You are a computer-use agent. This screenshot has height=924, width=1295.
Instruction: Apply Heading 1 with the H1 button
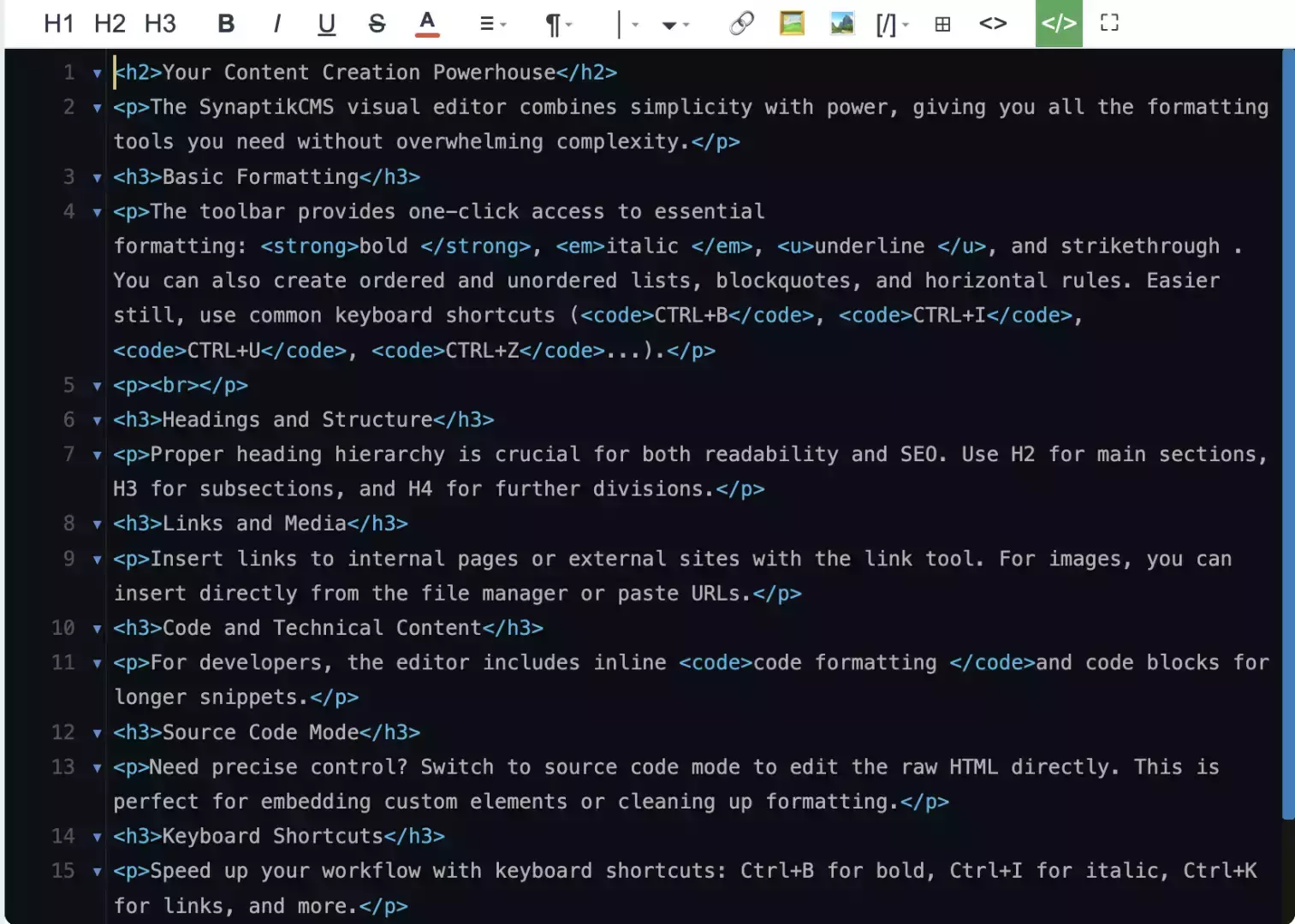59,23
